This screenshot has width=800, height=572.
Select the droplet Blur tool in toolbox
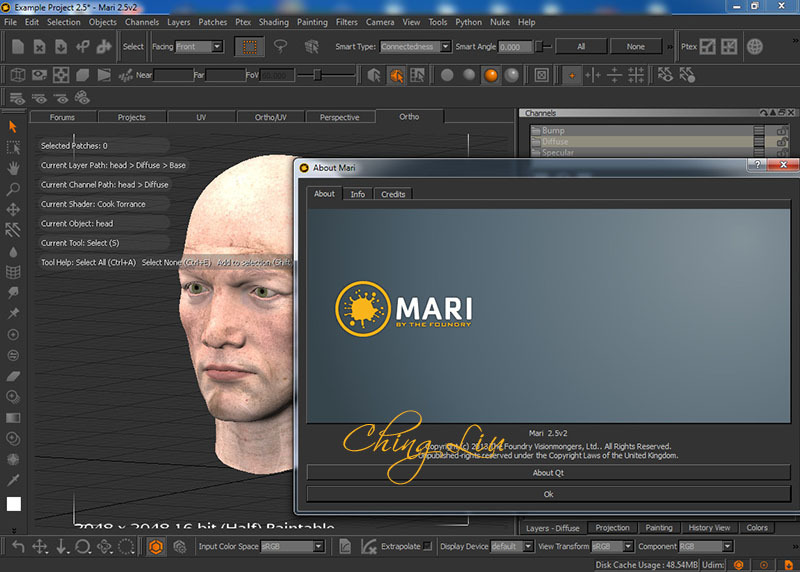point(13,252)
